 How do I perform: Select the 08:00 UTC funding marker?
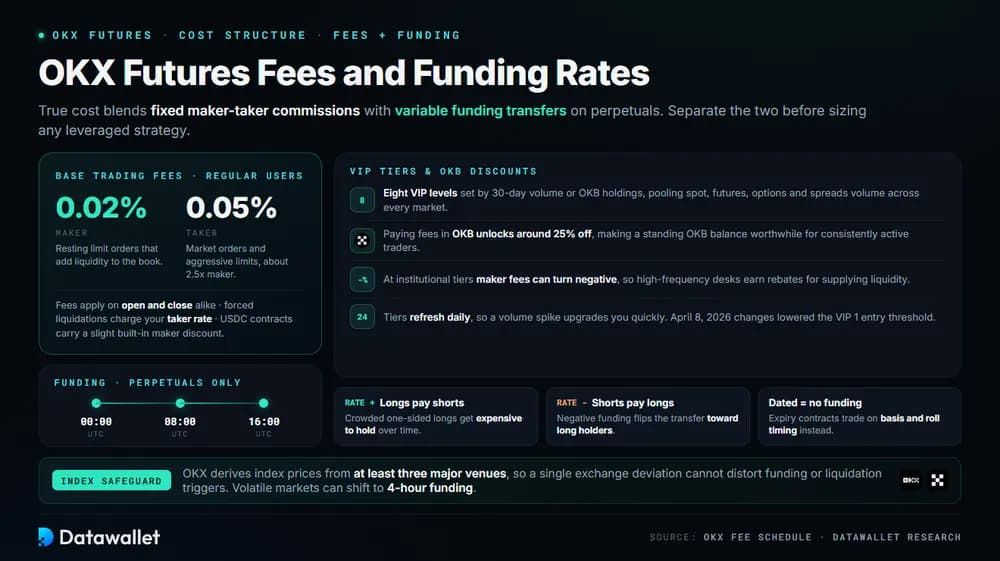pos(180,403)
